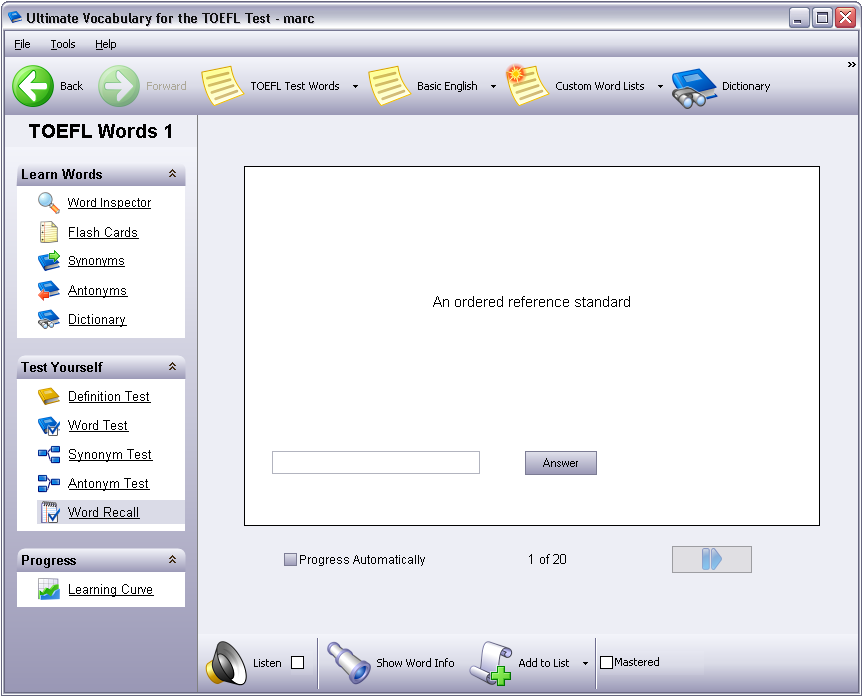Select the Word Recall link

(103, 512)
